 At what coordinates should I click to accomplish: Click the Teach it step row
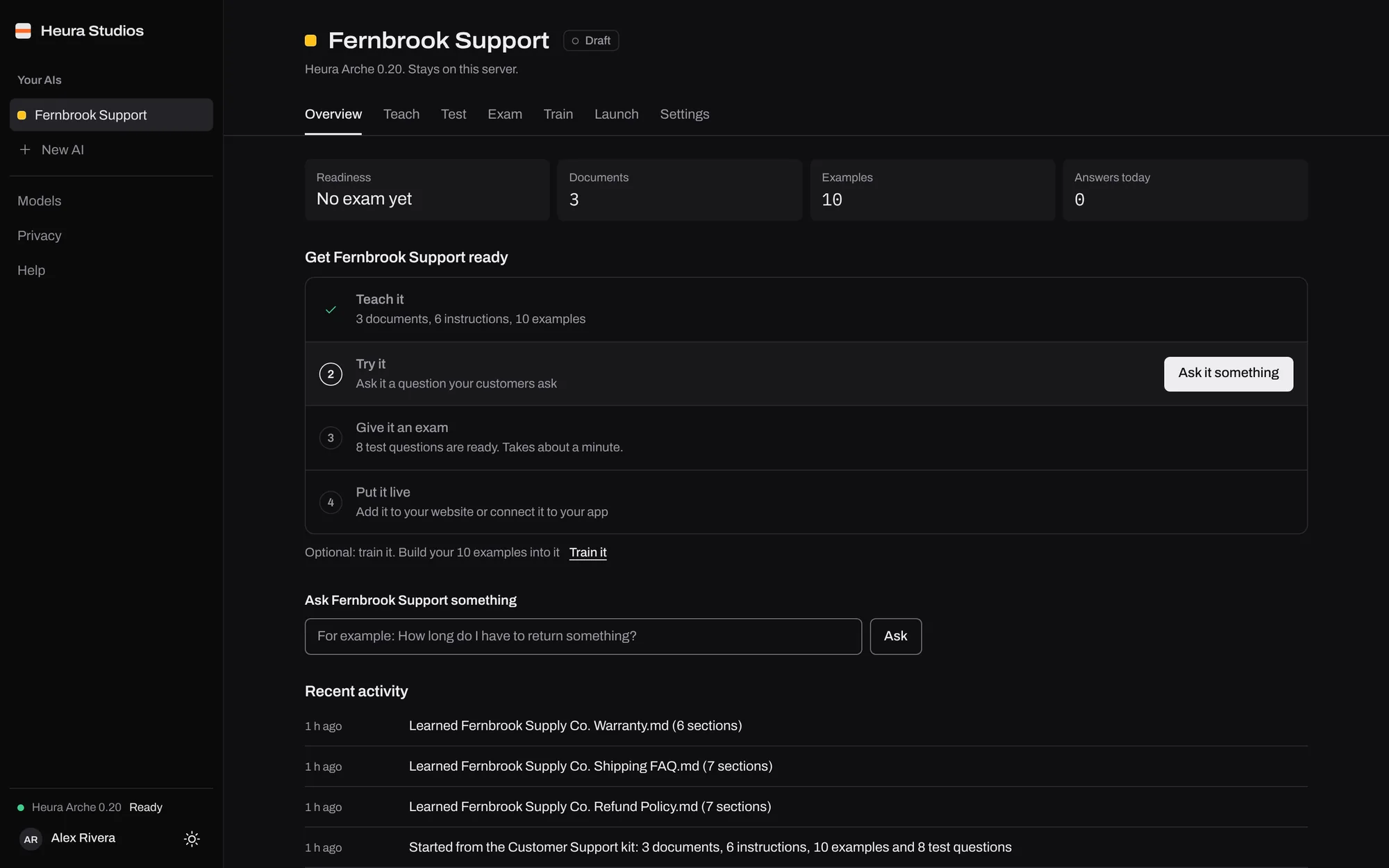pyautogui.click(x=806, y=310)
